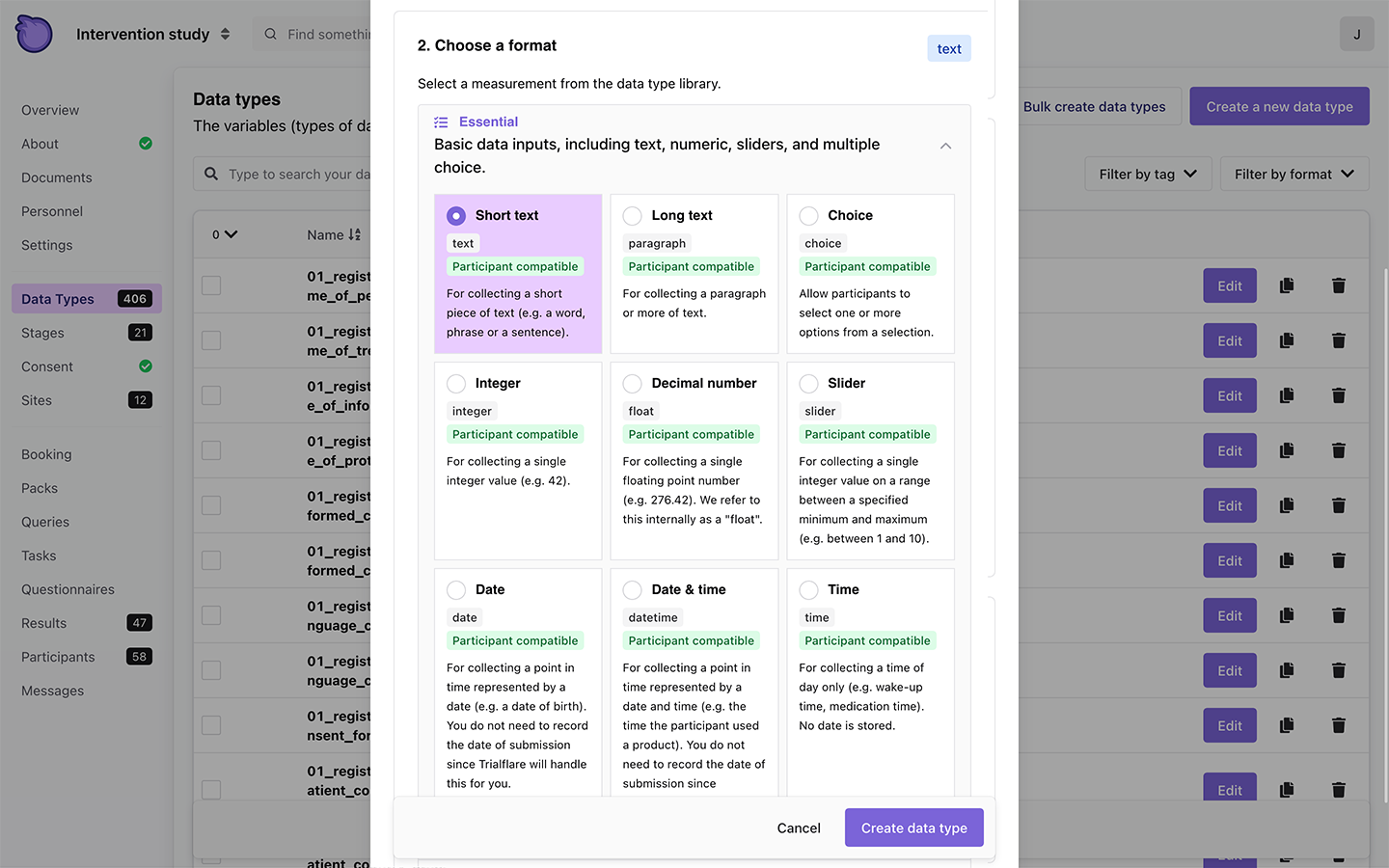Sort by the Name column icon
The image size is (1389, 868).
pos(354,234)
